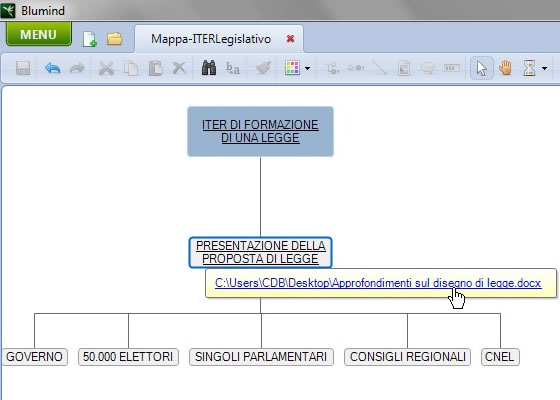This screenshot has width=560, height=400.
Task: Click the Redo arrow icon
Action: 77,68
